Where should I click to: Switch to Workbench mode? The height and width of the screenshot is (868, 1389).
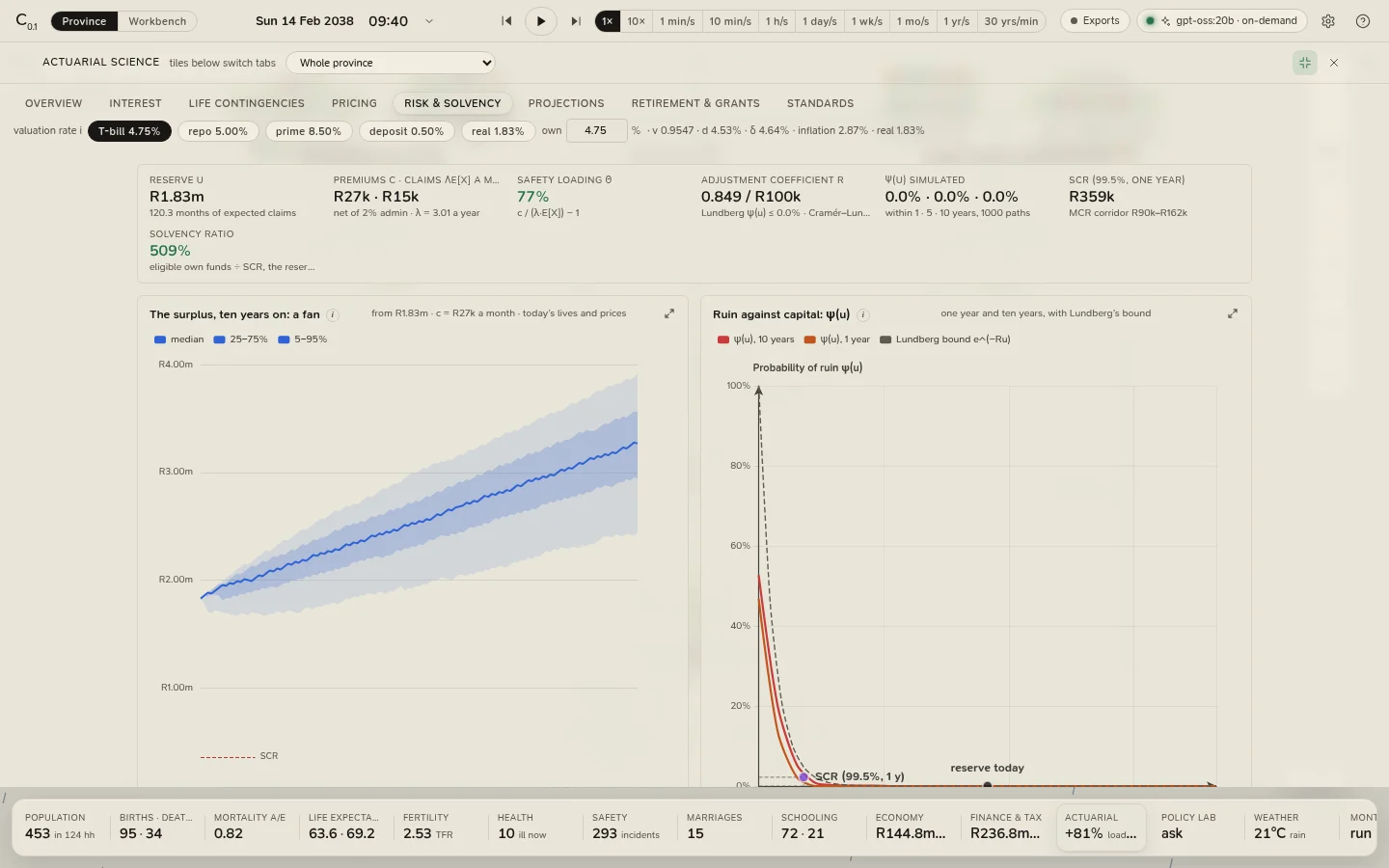point(157,21)
